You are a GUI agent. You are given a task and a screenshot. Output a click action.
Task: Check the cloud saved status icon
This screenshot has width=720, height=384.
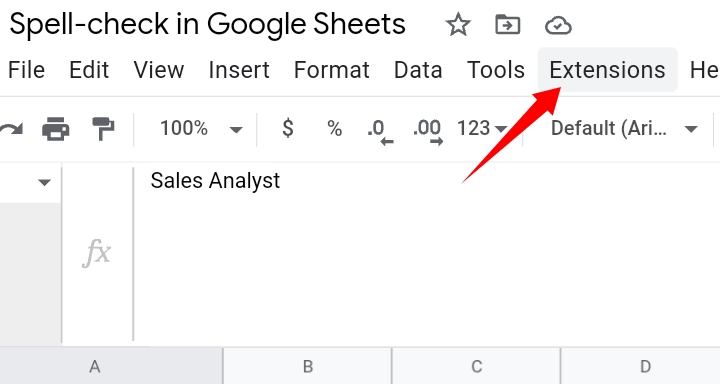tap(558, 26)
